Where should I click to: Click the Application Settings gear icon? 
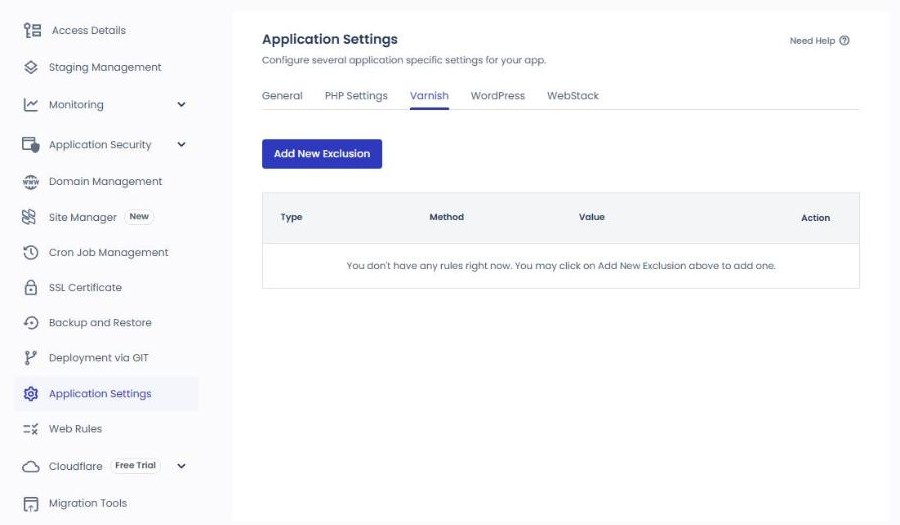[x=31, y=394]
